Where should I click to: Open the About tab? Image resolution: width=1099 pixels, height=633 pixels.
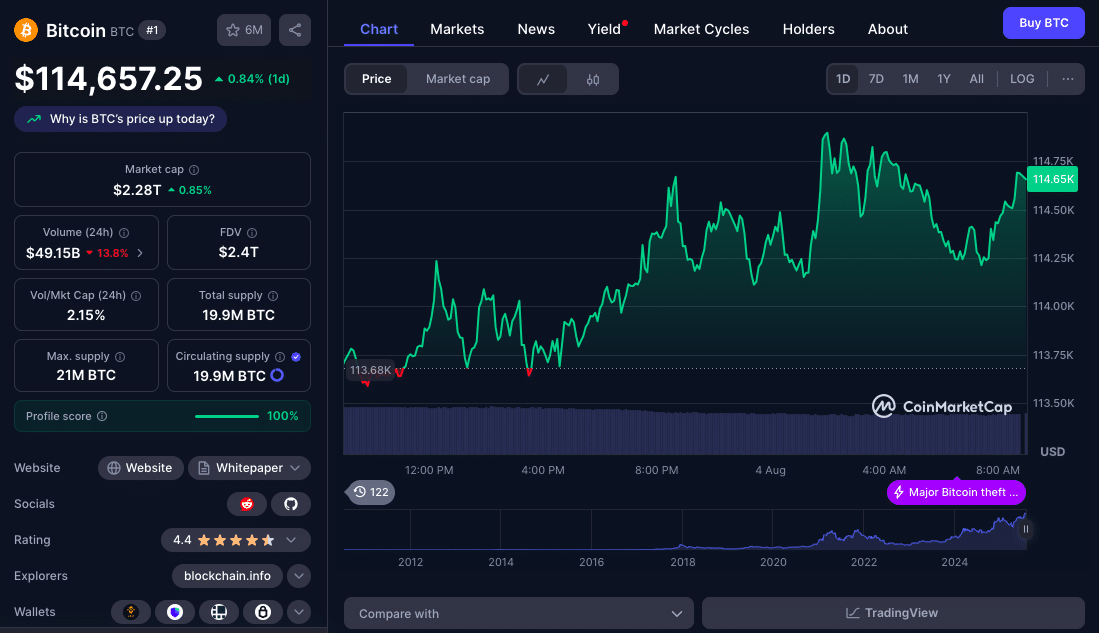(x=887, y=29)
